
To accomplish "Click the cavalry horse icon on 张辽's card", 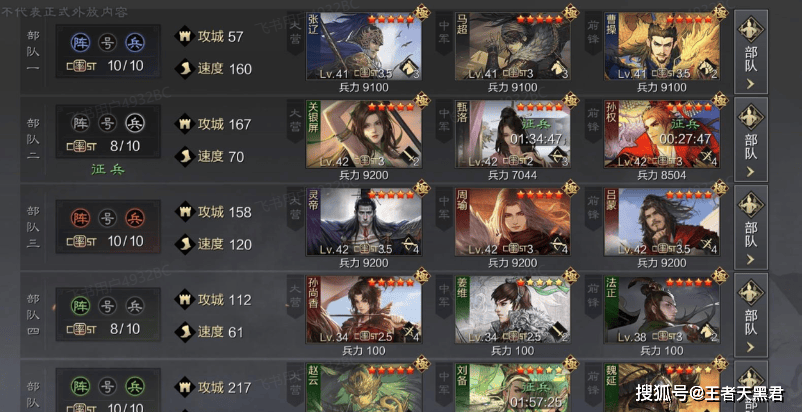I will coord(407,68).
